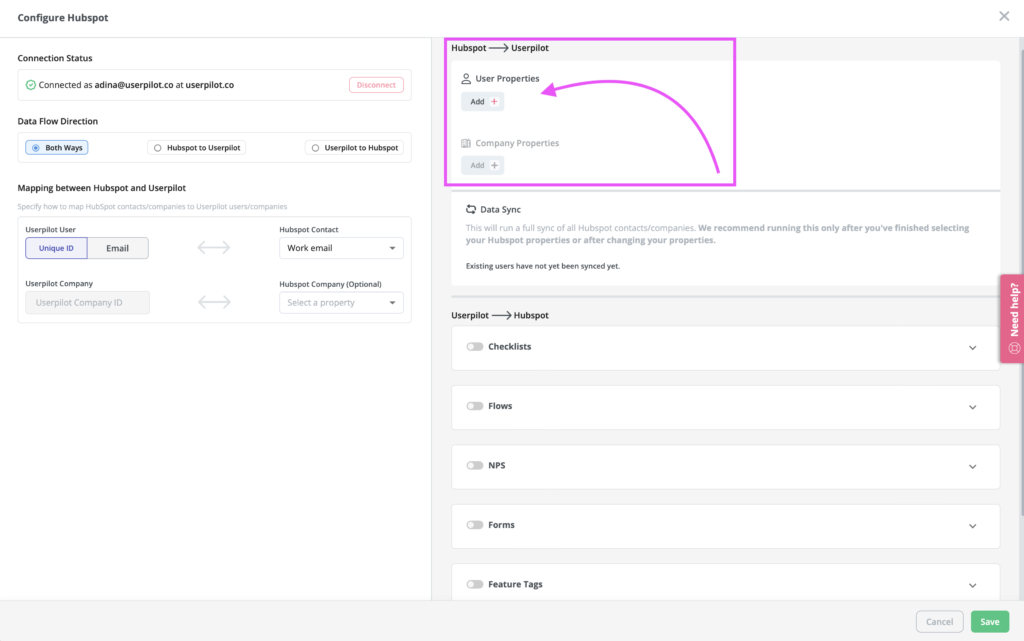Click the Hubspot to Userpilot section header

click(500, 48)
